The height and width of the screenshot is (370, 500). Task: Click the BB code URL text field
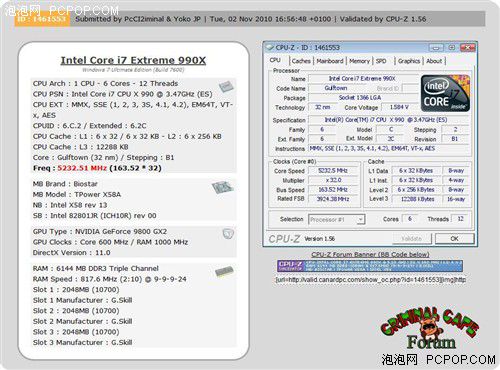[x=370, y=280]
